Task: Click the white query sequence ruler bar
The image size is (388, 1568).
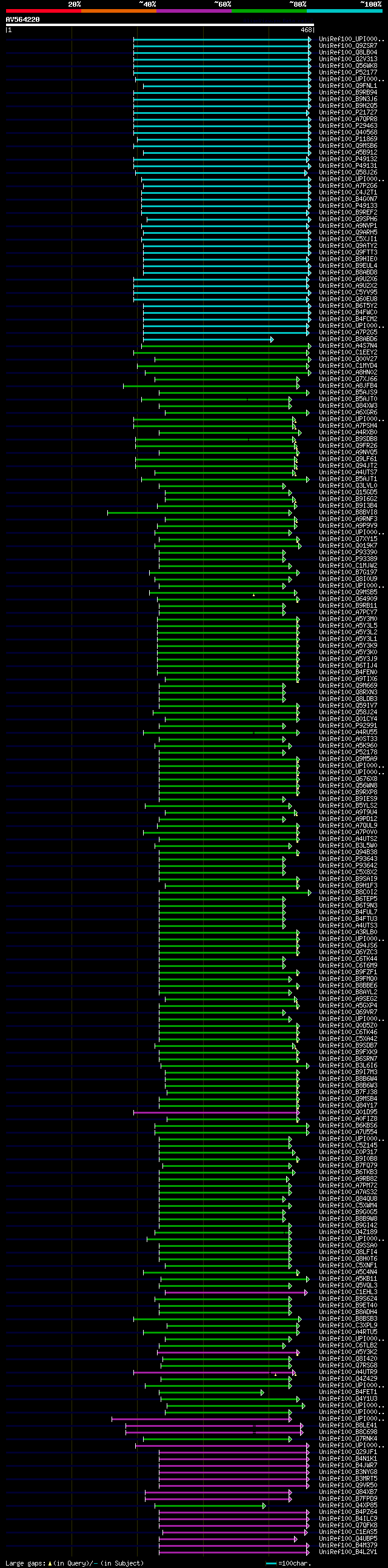Action: 160,25
